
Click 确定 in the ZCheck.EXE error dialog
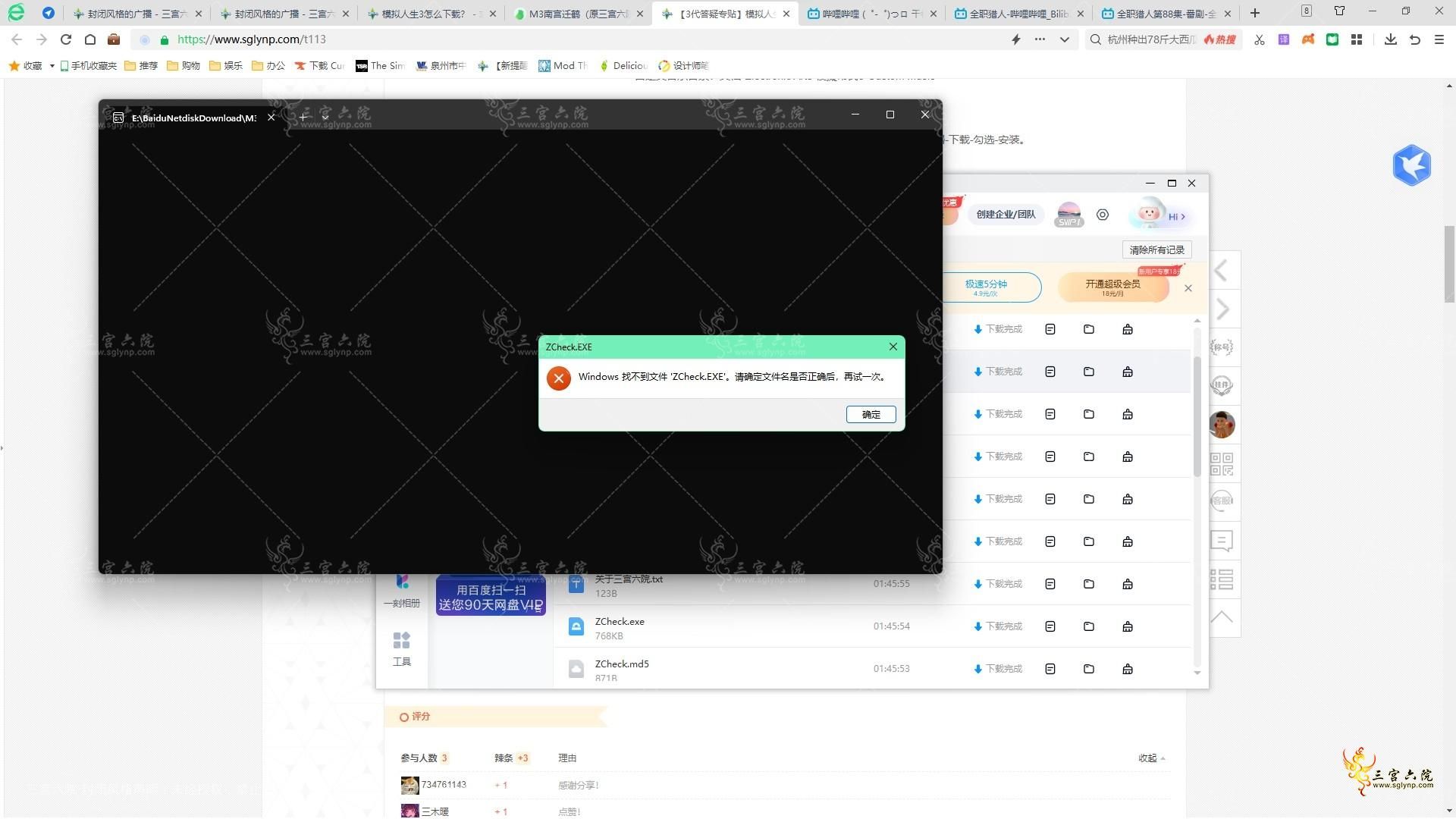tap(871, 414)
